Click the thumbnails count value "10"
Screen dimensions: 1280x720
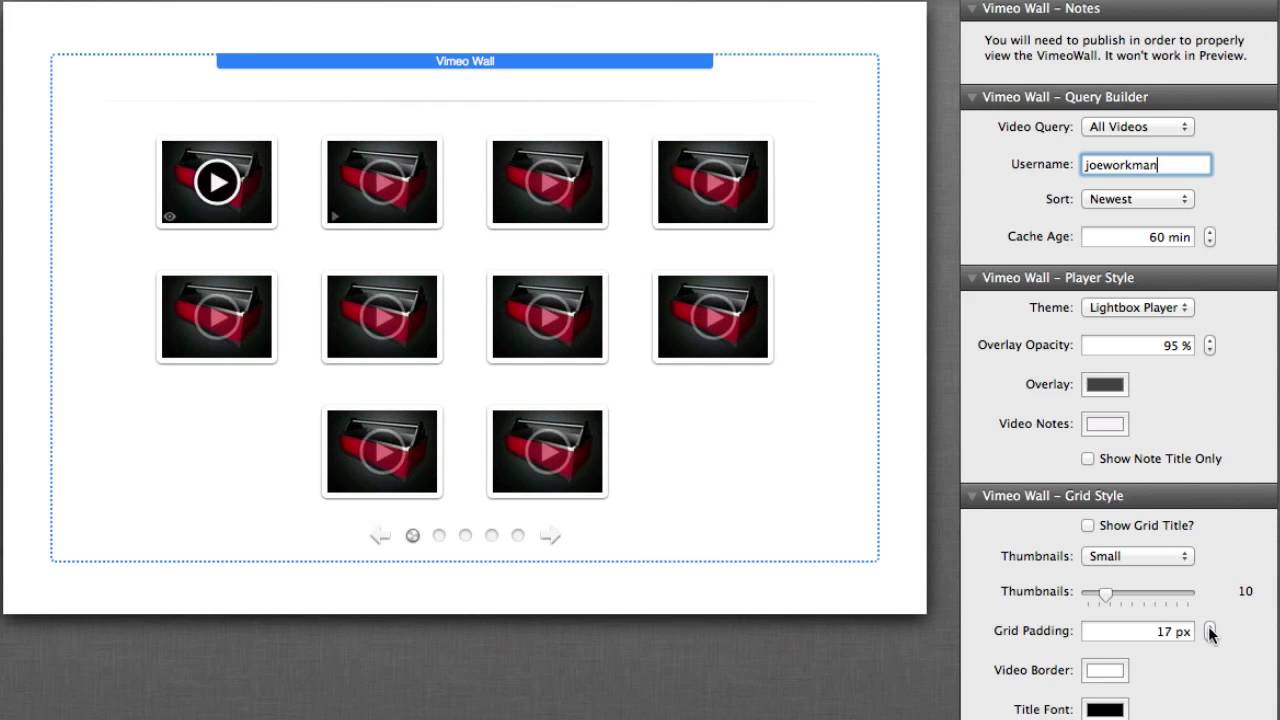1245,592
